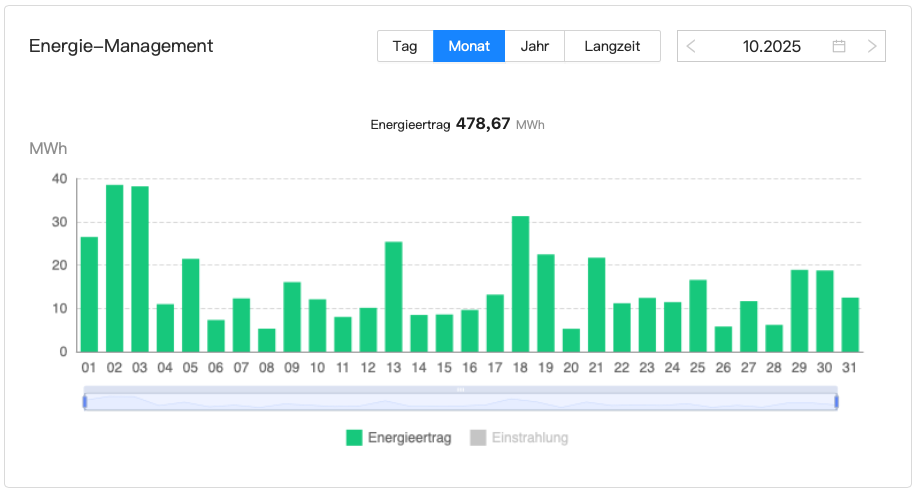The width and height of the screenshot is (915, 493).
Task: Open the calendar picker icon
Action: (x=839, y=46)
